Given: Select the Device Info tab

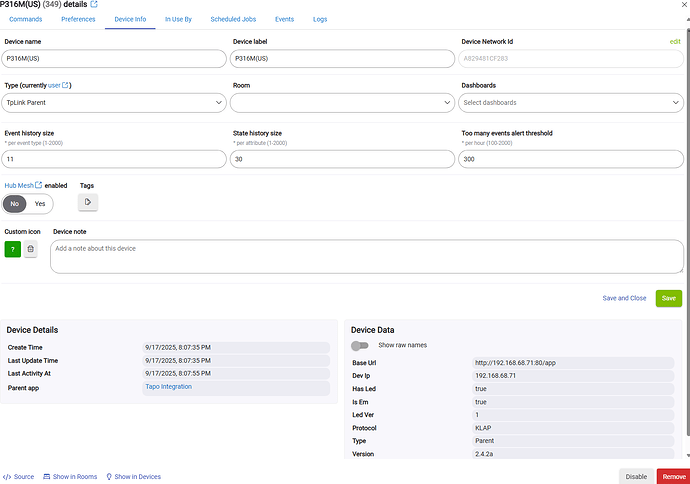Looking at the screenshot, I should point(130,19).
